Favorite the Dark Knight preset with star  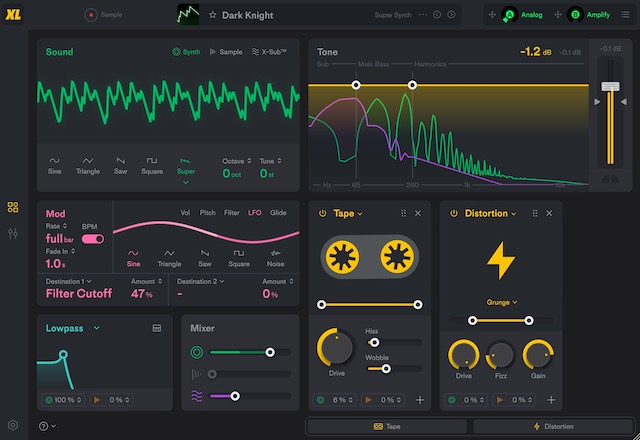coord(212,15)
